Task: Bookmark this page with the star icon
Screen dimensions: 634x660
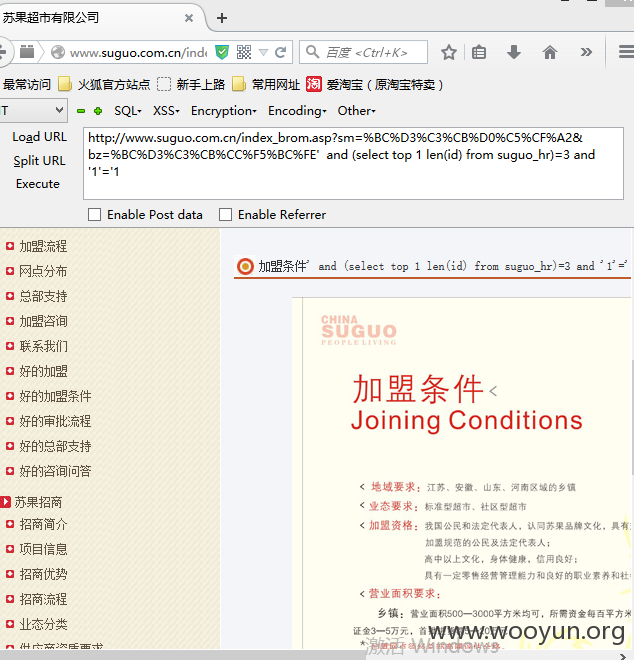Action: (x=449, y=53)
